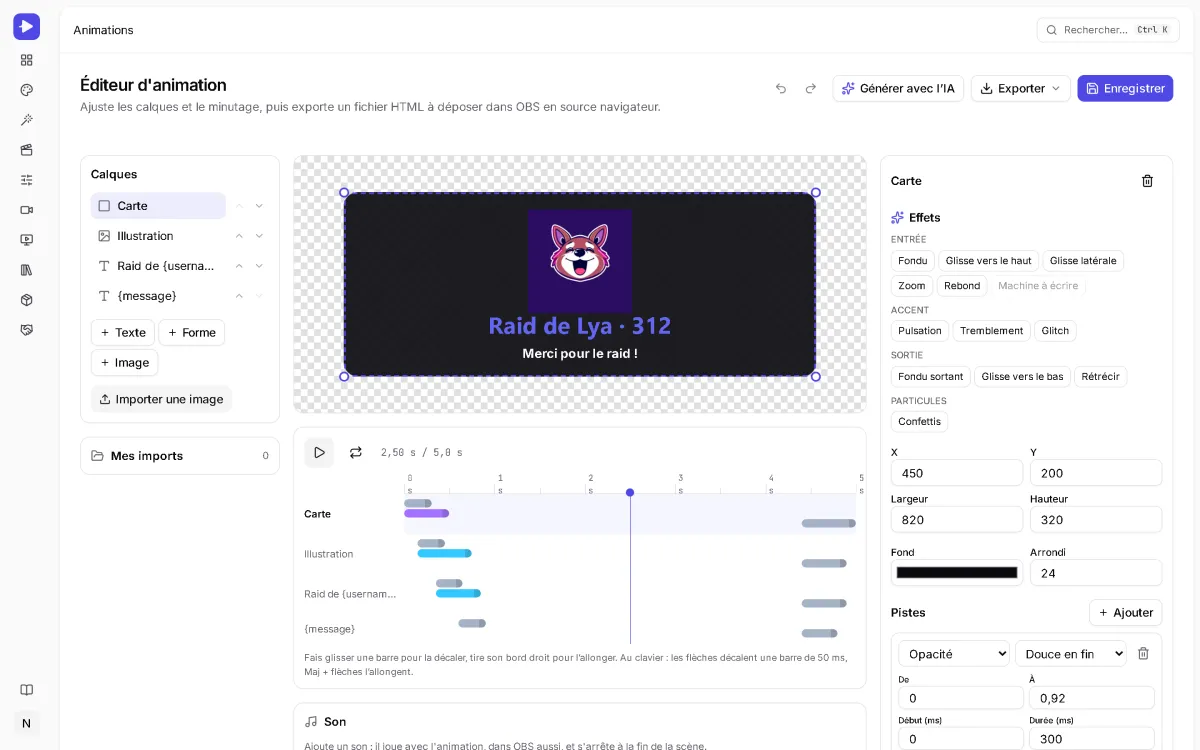Play the animation preview

click(319, 453)
